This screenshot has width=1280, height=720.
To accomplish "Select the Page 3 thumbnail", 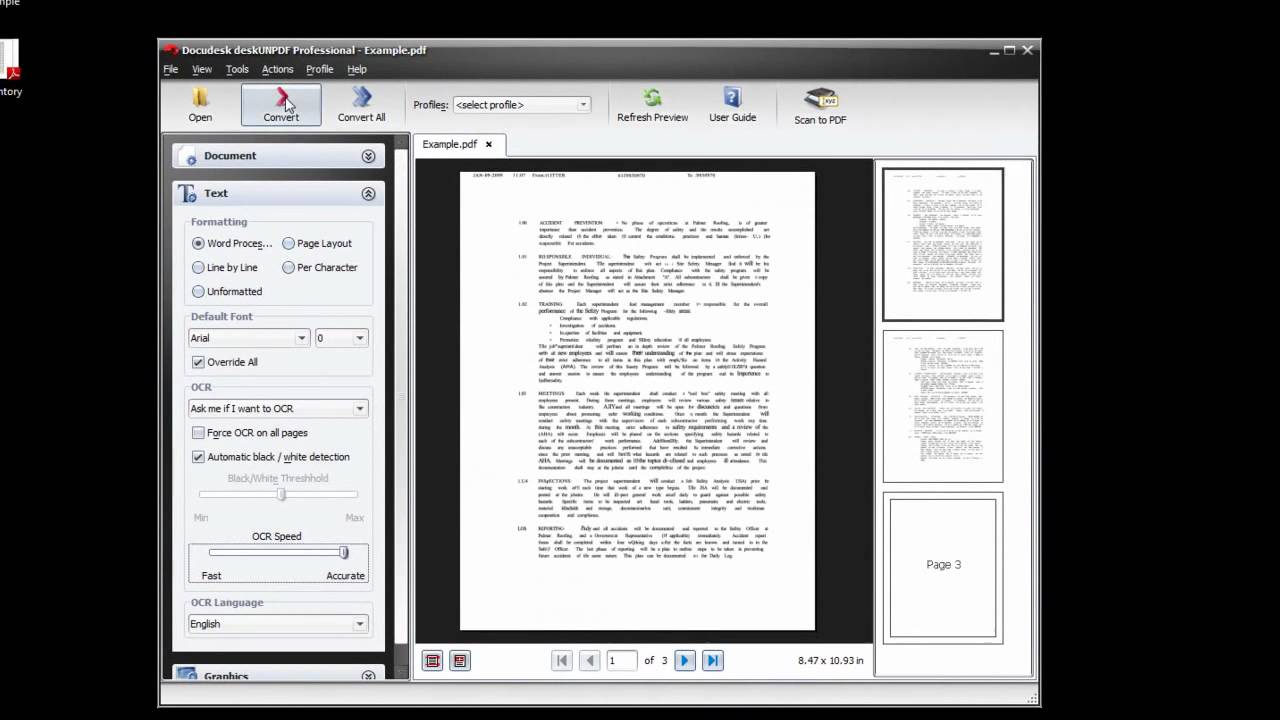I will click(x=942, y=566).
